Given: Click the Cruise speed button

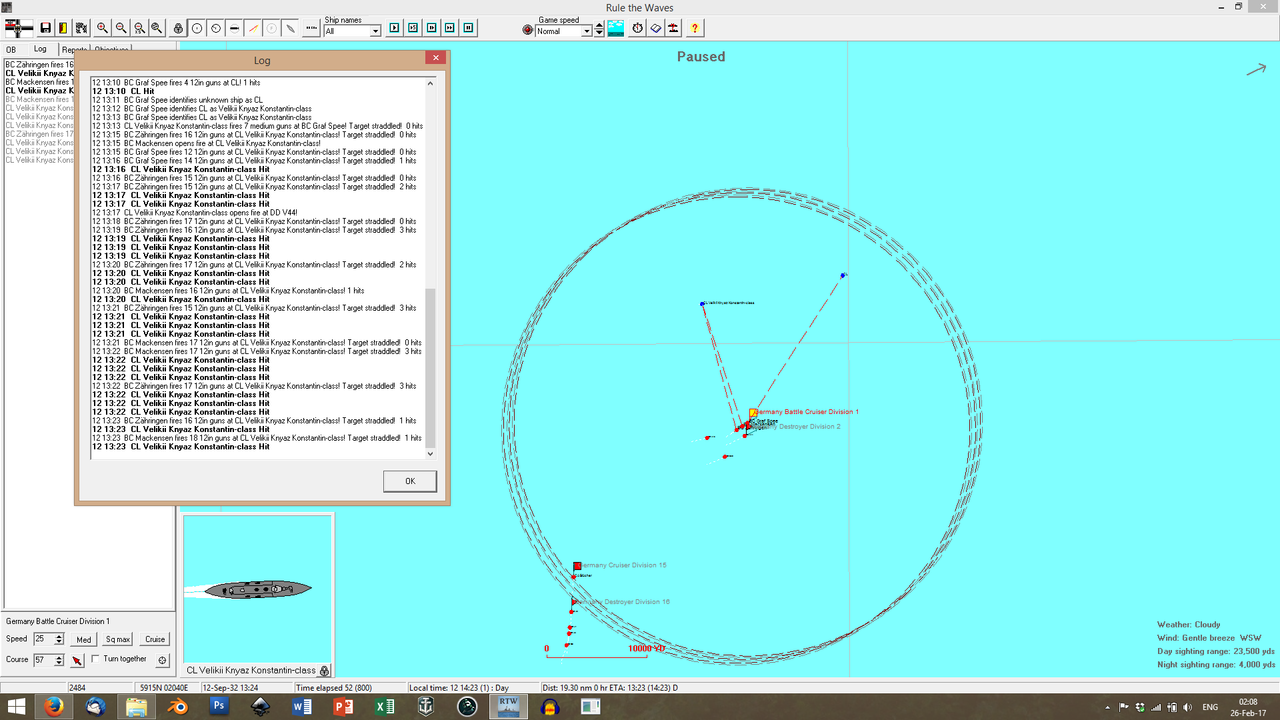Looking at the screenshot, I should (155, 639).
